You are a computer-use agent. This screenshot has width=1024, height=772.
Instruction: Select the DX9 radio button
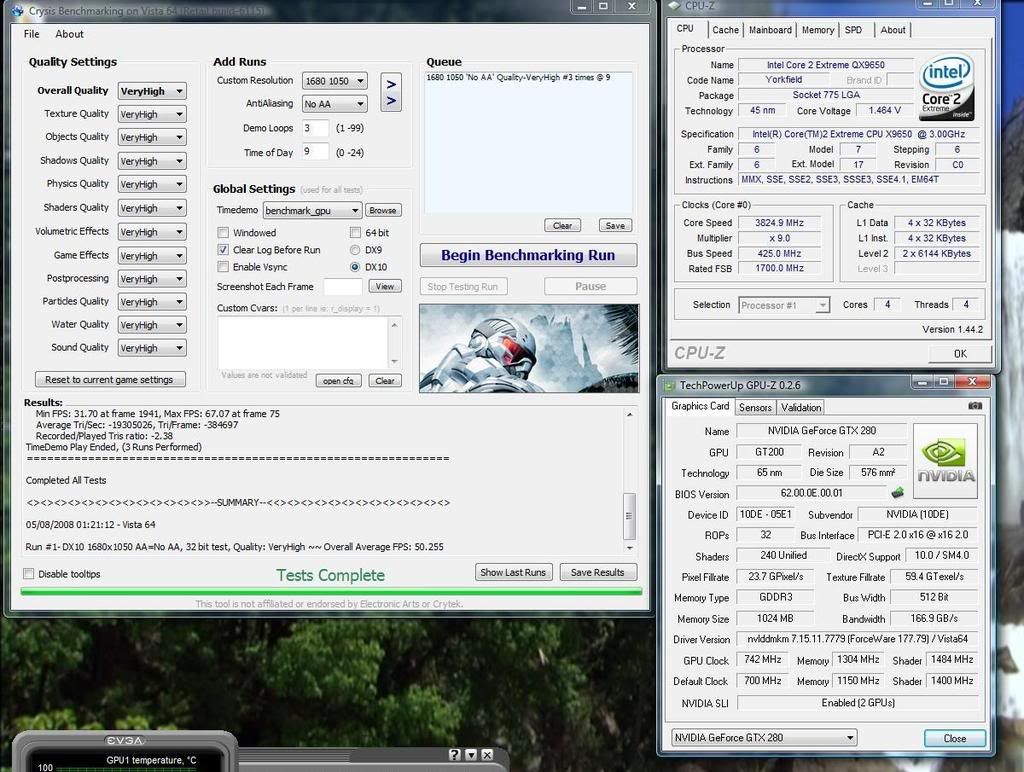click(355, 250)
